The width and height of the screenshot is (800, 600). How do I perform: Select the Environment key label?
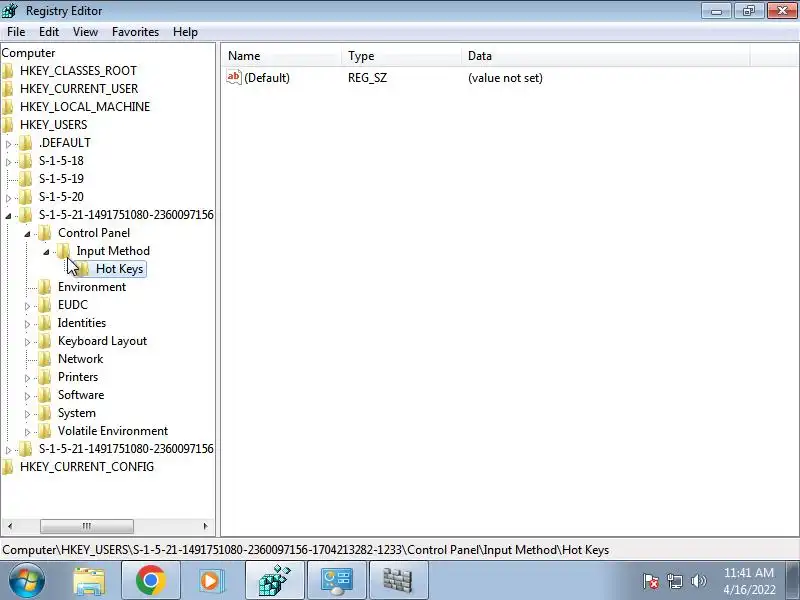tap(92, 287)
